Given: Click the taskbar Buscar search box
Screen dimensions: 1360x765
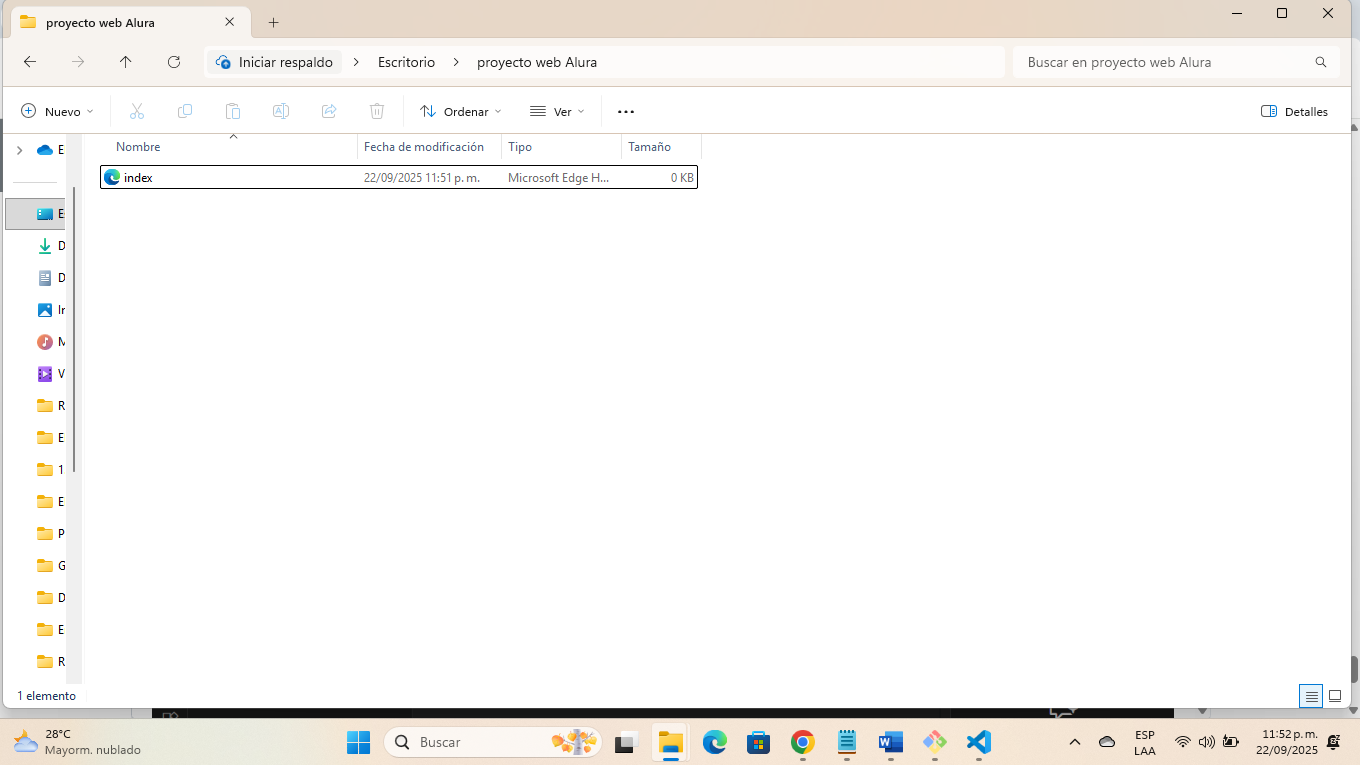Looking at the screenshot, I should pyautogui.click(x=493, y=742).
